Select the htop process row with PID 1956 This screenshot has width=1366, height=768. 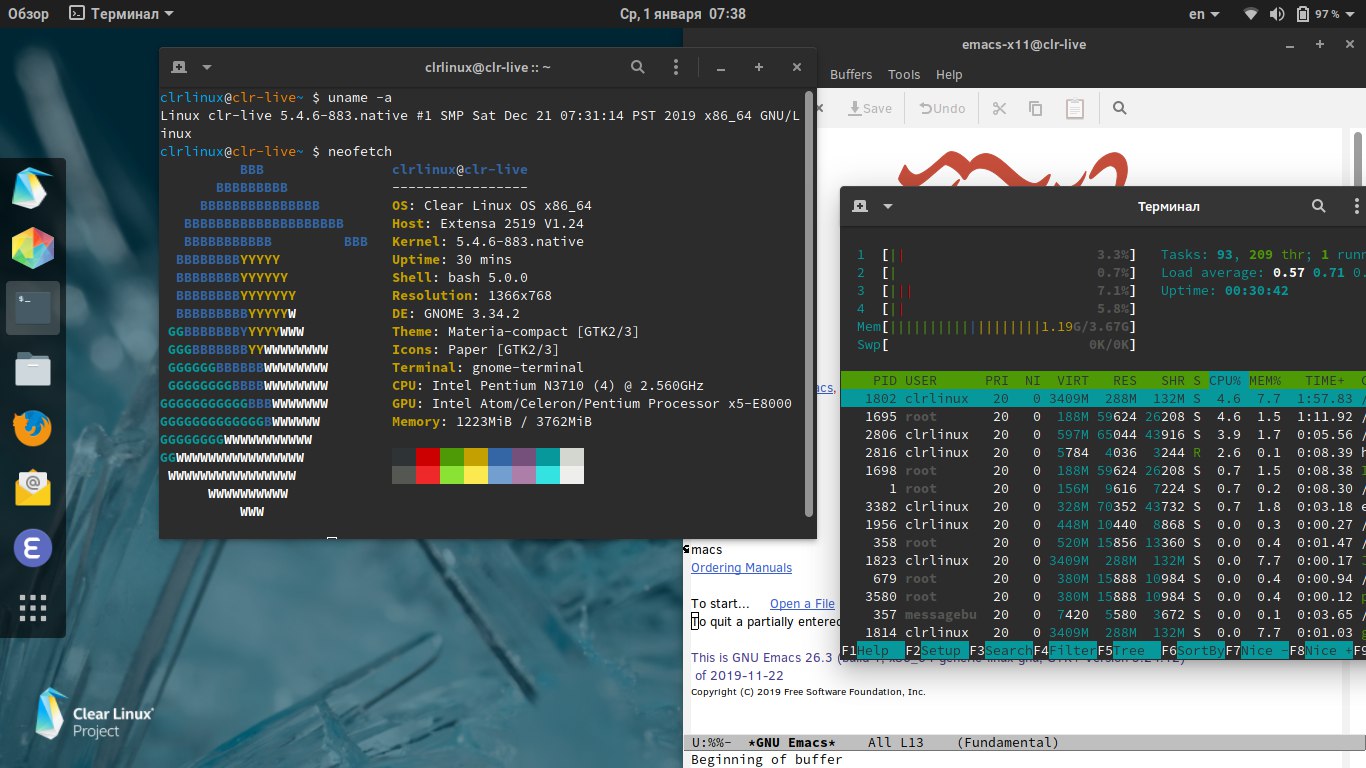[1103, 525]
